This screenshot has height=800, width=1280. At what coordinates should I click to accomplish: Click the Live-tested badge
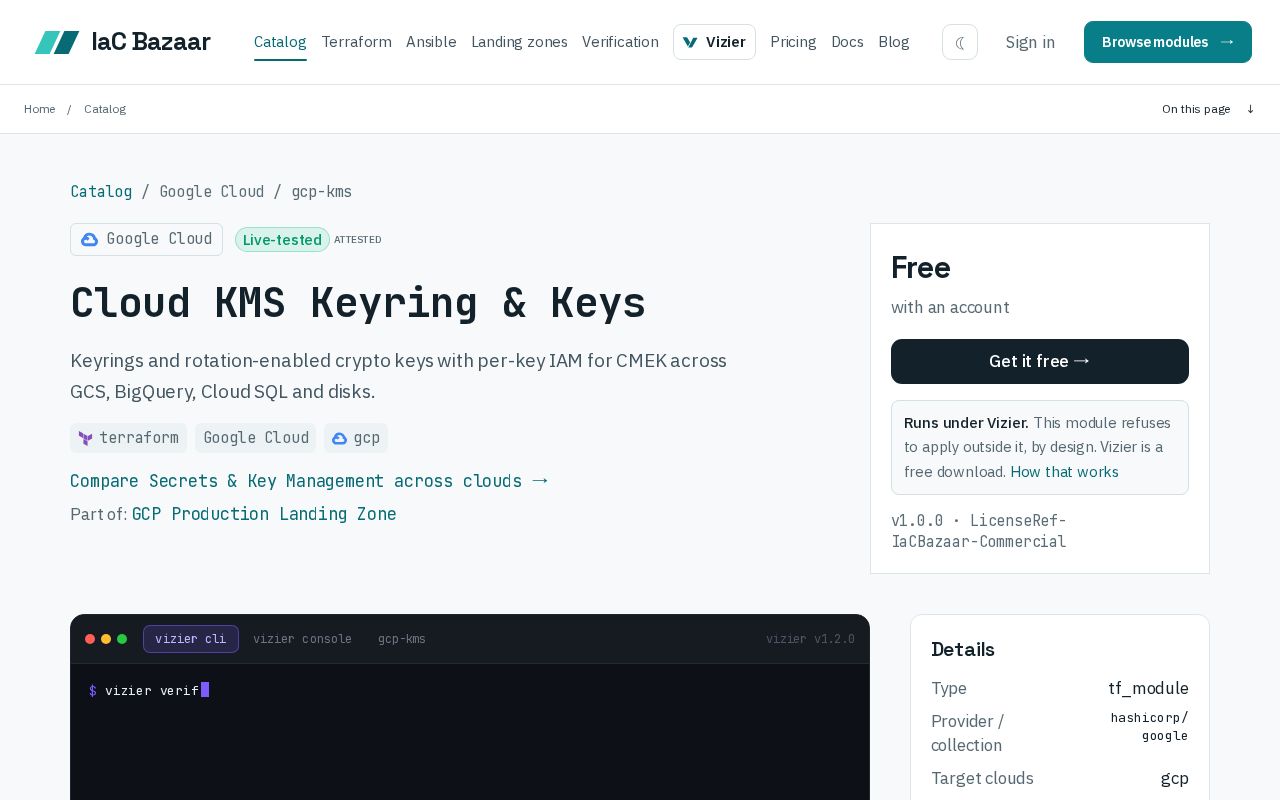pos(282,240)
